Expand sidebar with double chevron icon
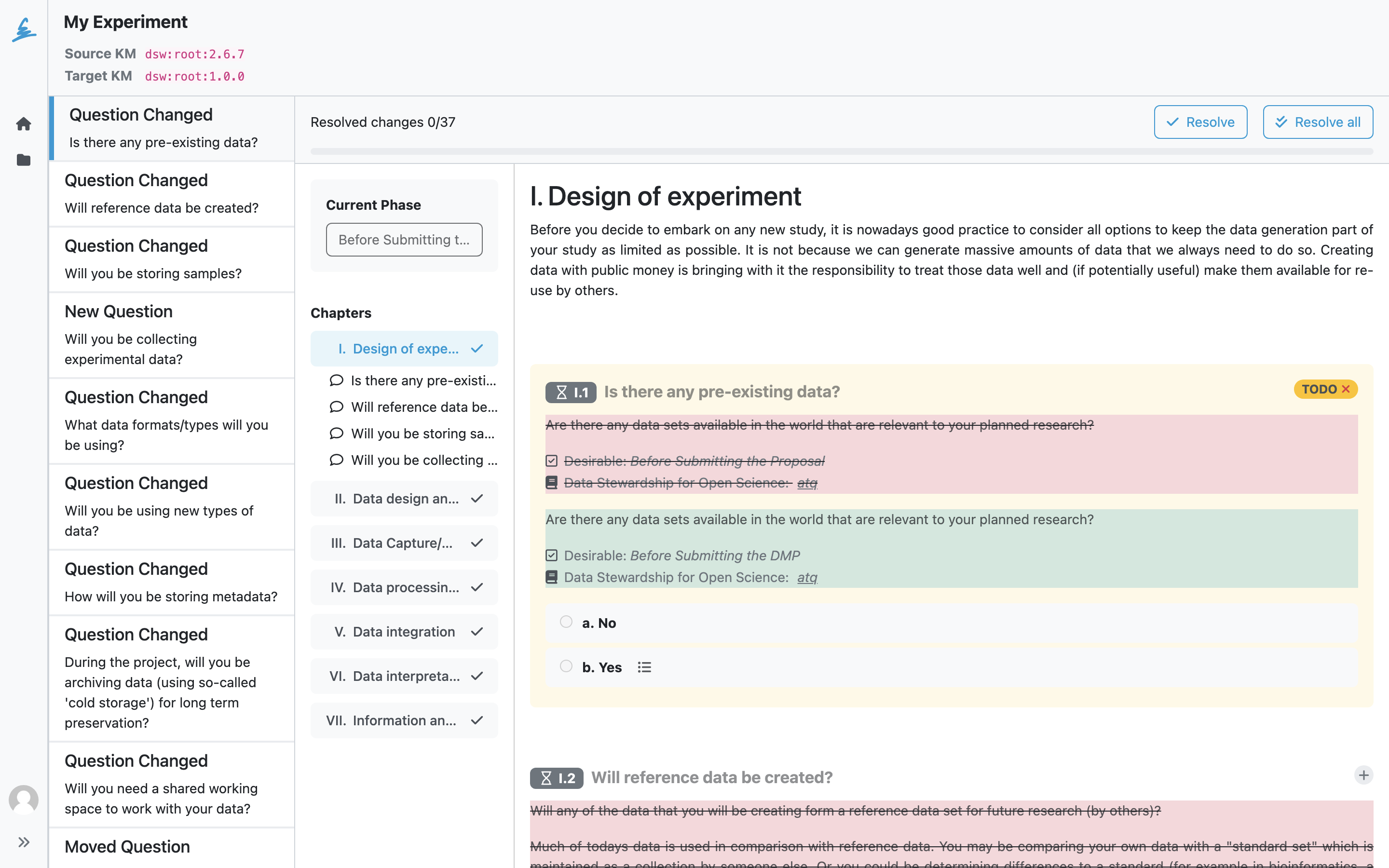1389x868 pixels. (24, 842)
